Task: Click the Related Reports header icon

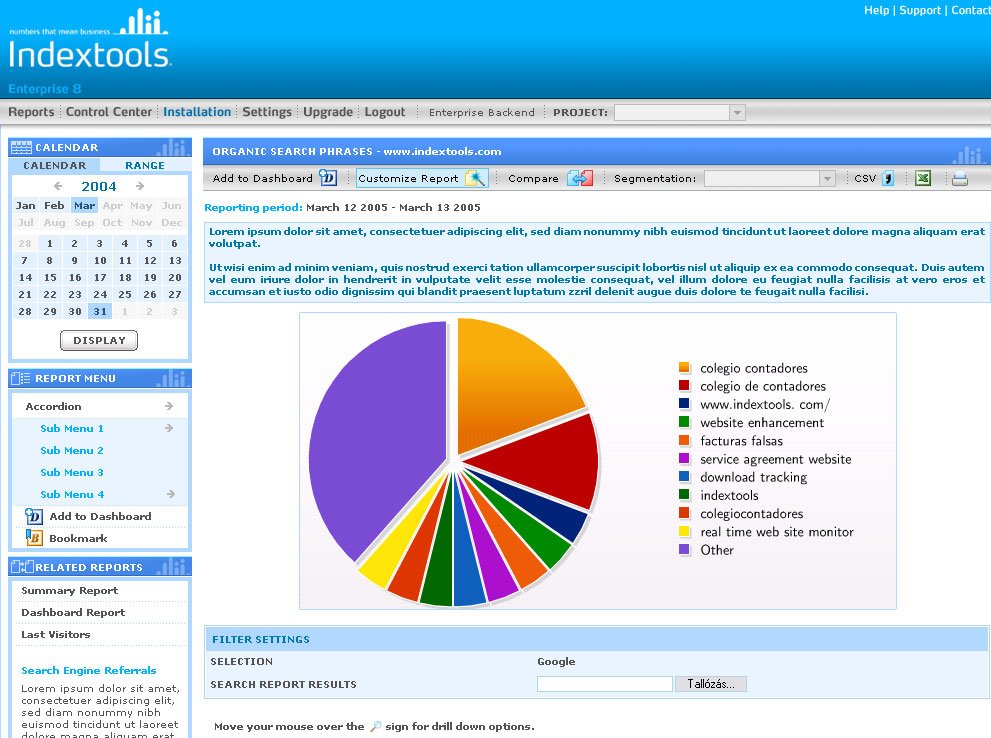Action: 22,567
